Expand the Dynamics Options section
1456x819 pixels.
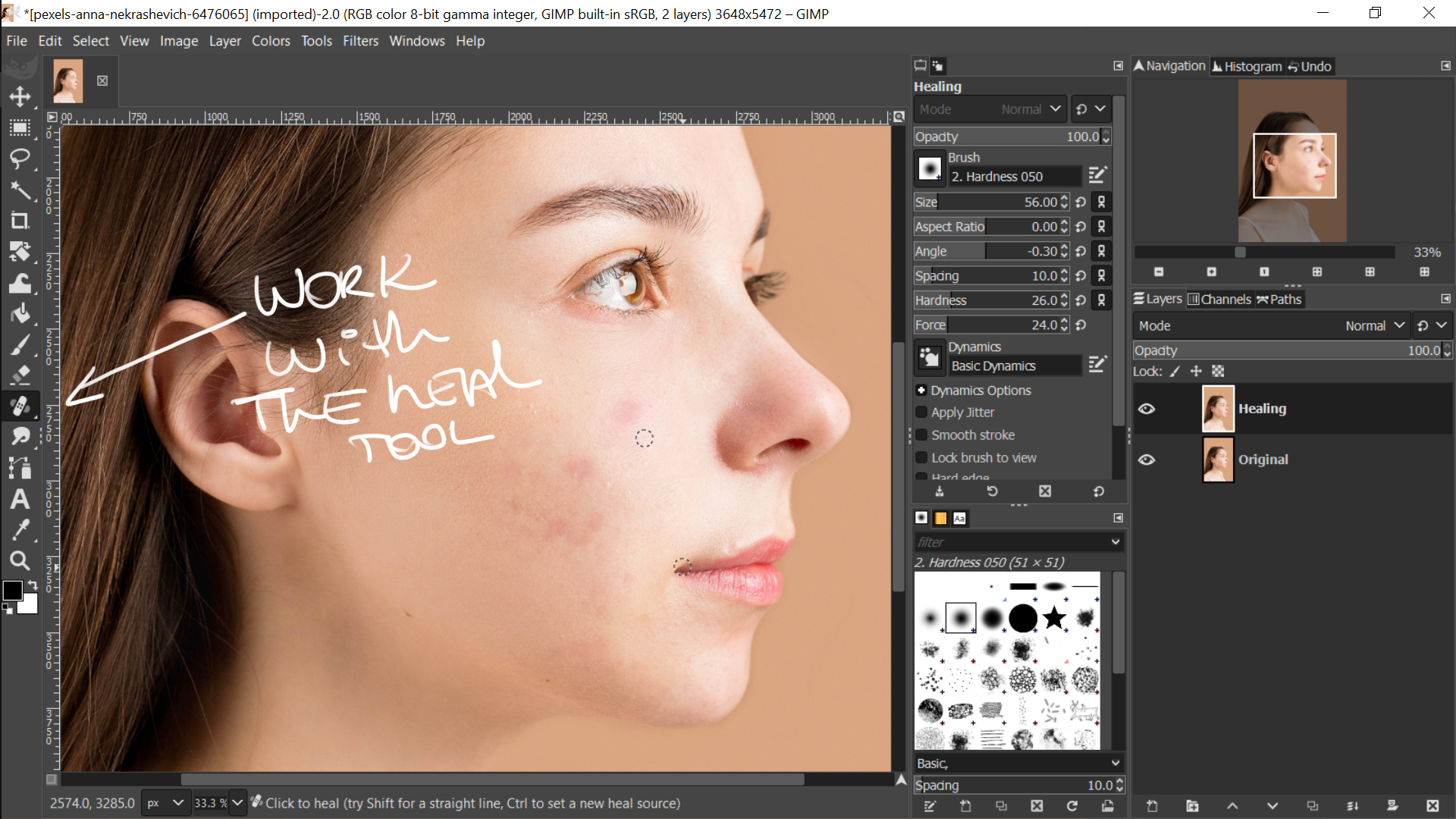[921, 391]
